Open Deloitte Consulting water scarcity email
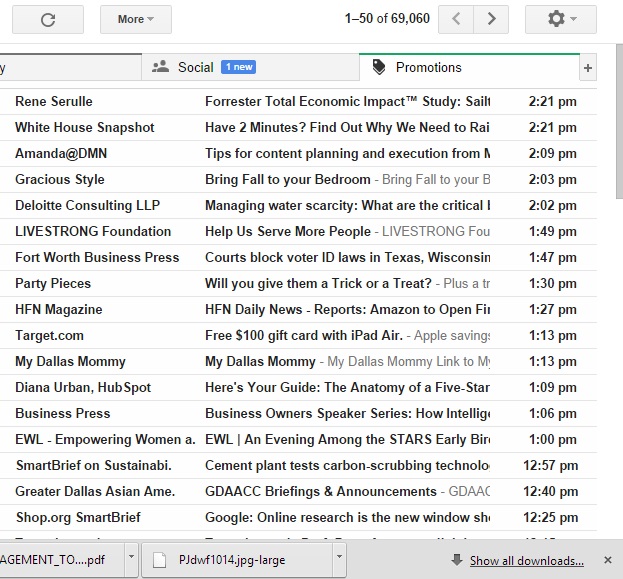The image size is (623, 579). (300, 205)
